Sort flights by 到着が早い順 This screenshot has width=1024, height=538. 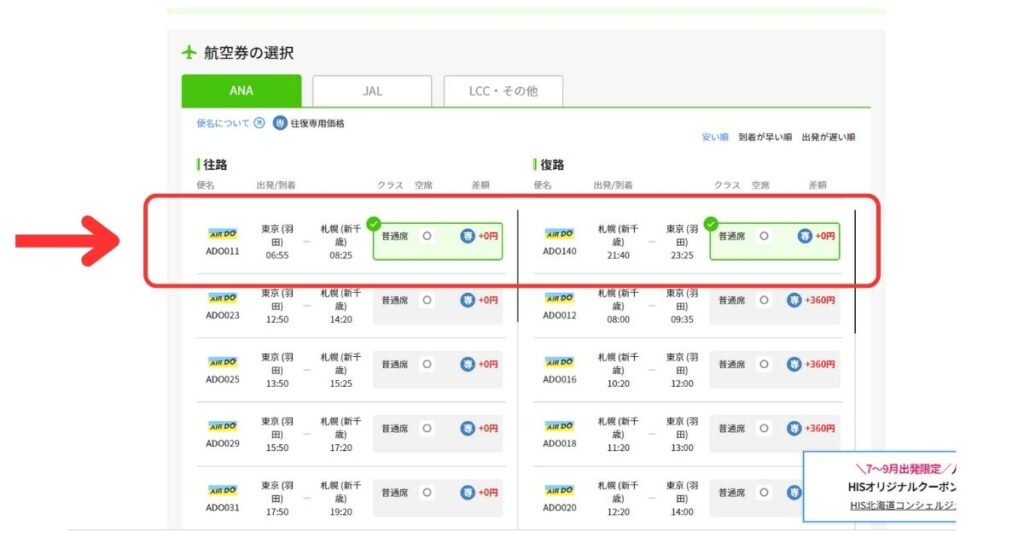pos(765,137)
